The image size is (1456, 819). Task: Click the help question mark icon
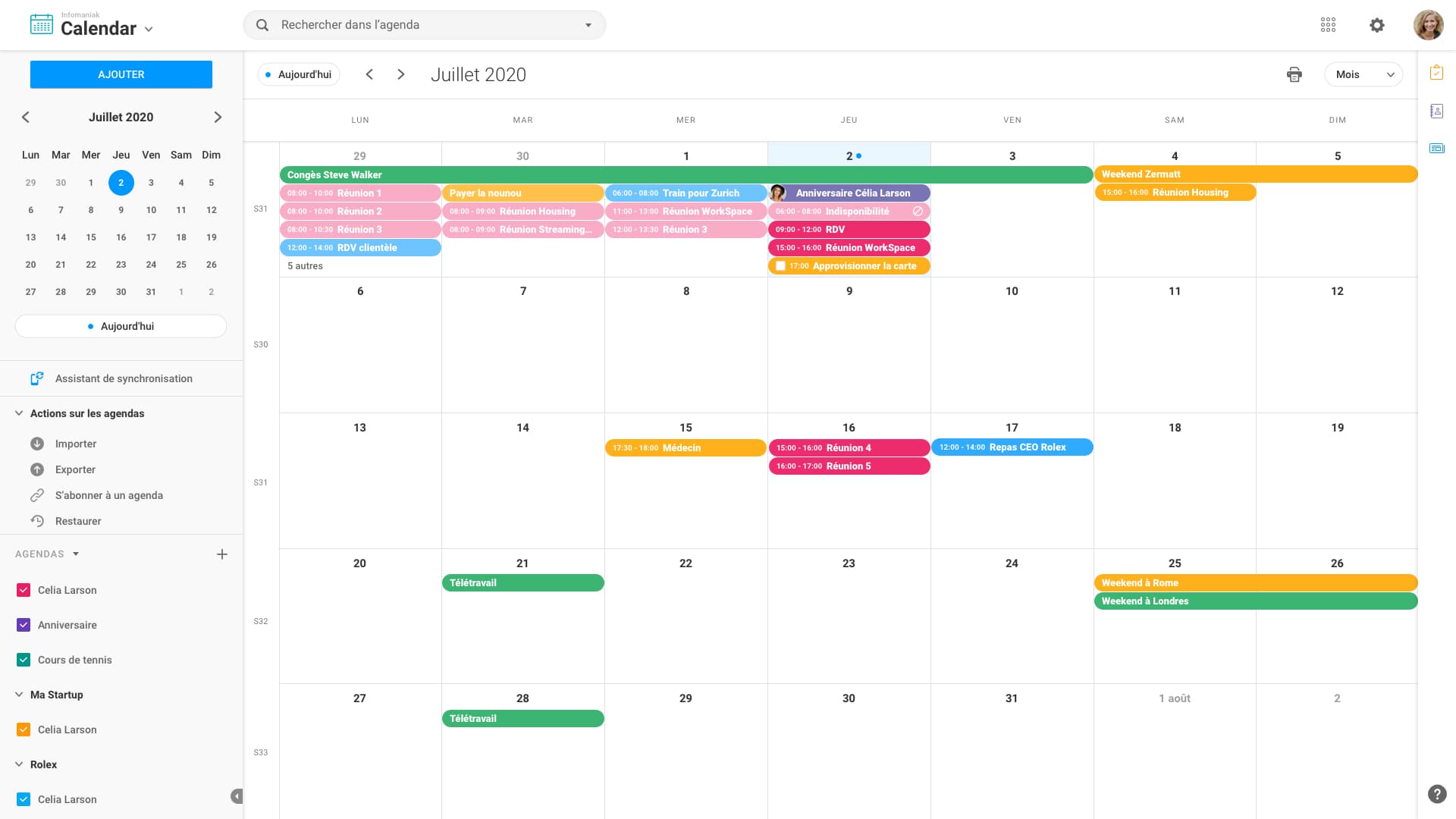1436,793
